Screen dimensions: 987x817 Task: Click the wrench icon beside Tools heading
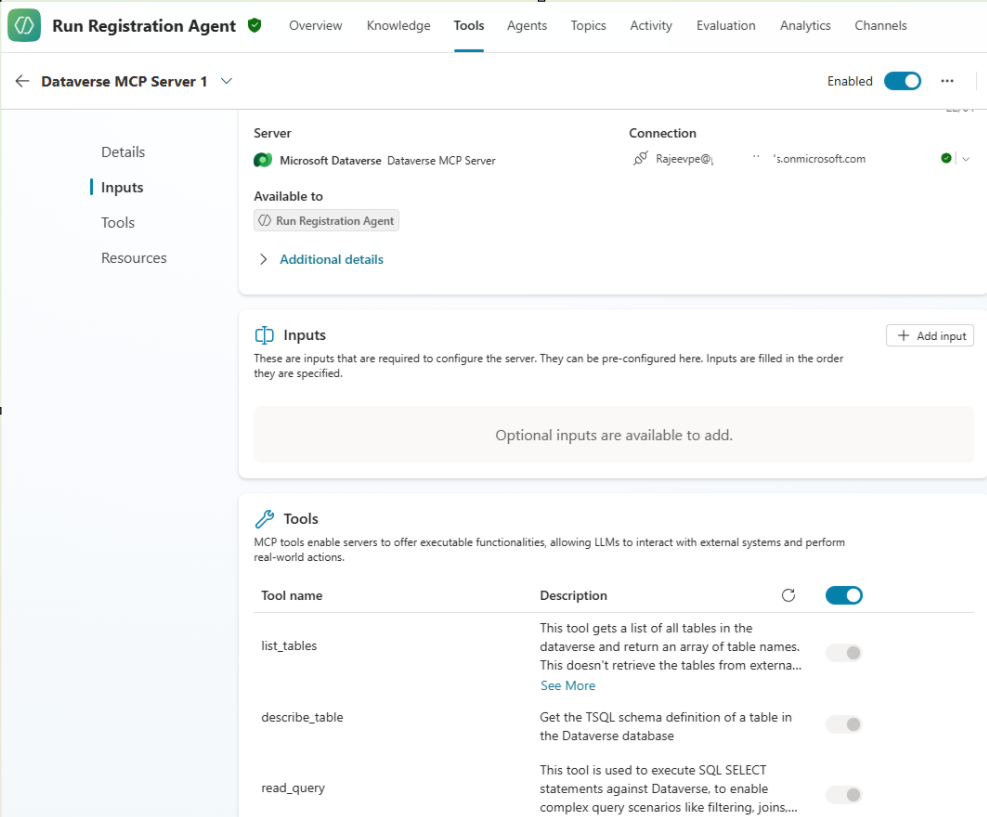click(x=264, y=519)
